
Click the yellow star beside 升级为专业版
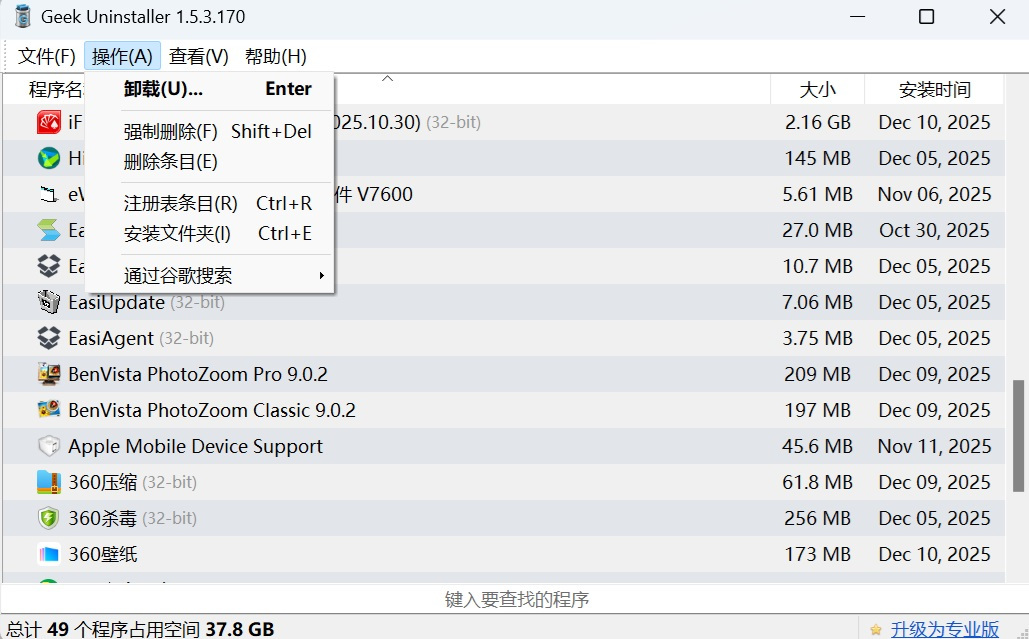(x=878, y=628)
